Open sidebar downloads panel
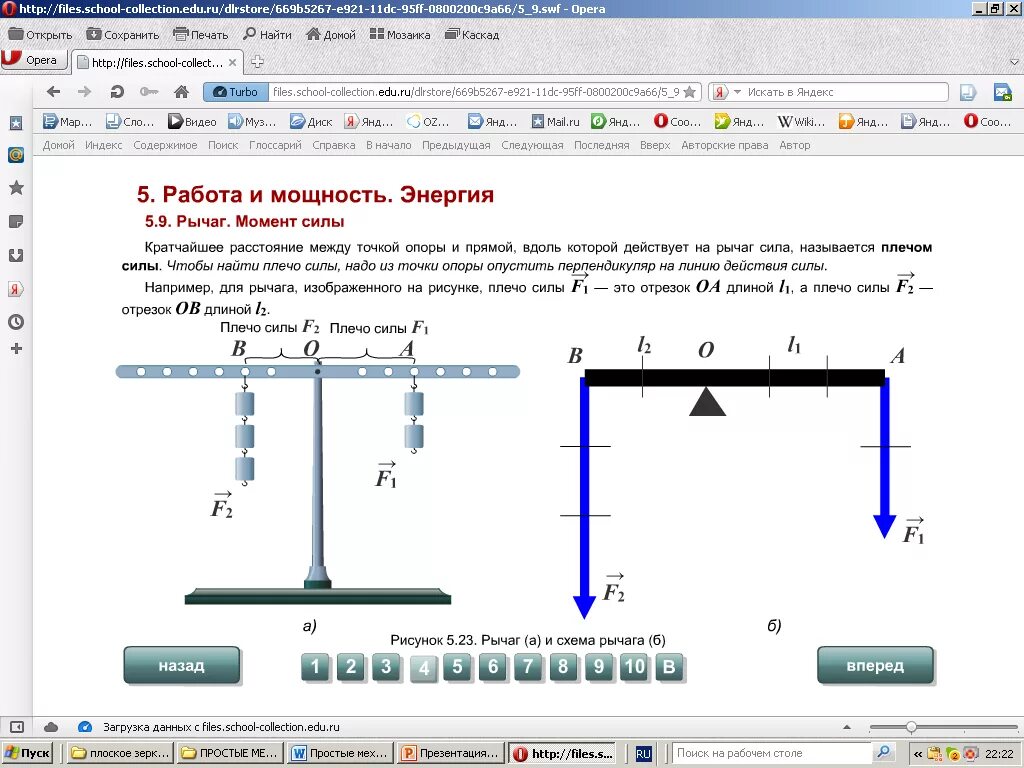 [16, 255]
